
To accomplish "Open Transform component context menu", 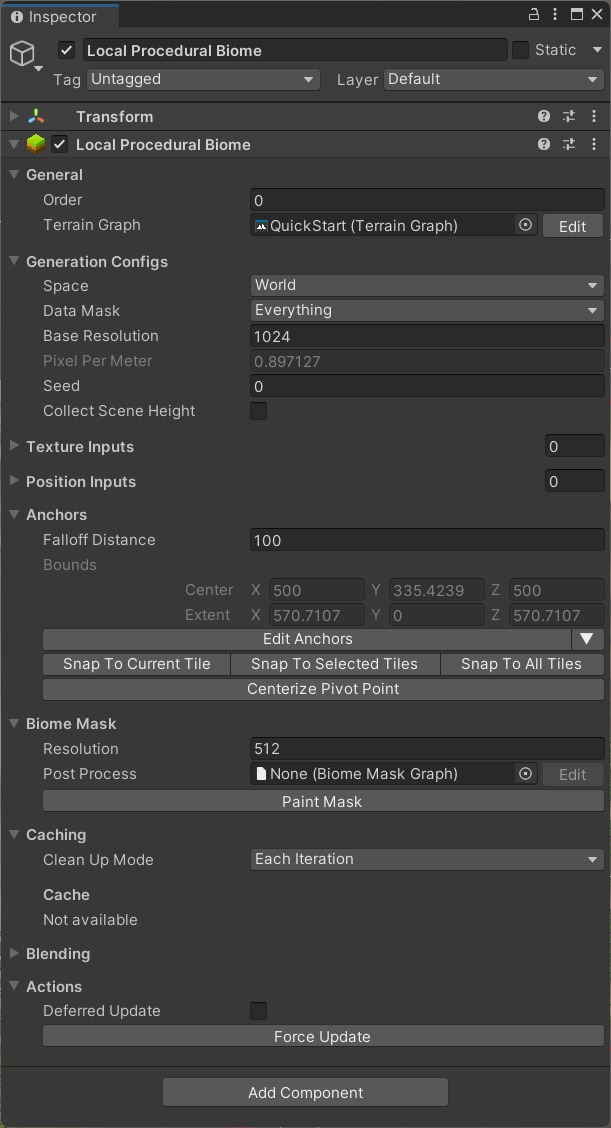I will point(594,116).
